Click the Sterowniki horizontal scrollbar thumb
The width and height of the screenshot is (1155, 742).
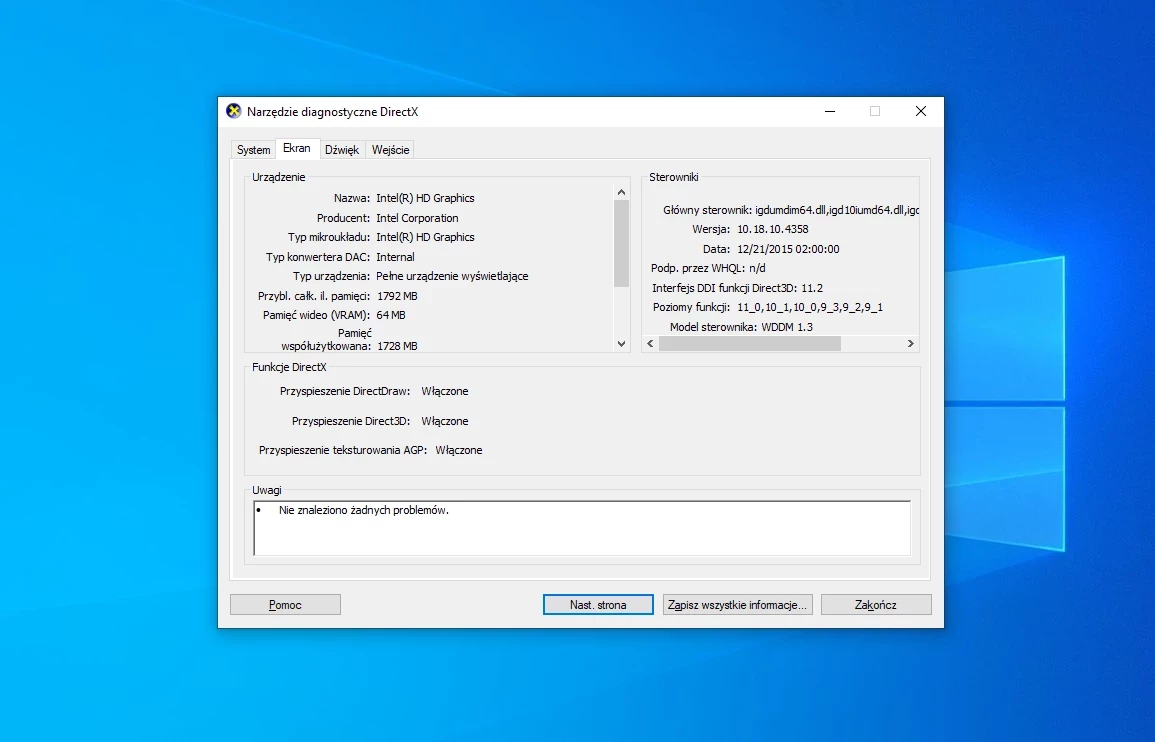point(750,343)
